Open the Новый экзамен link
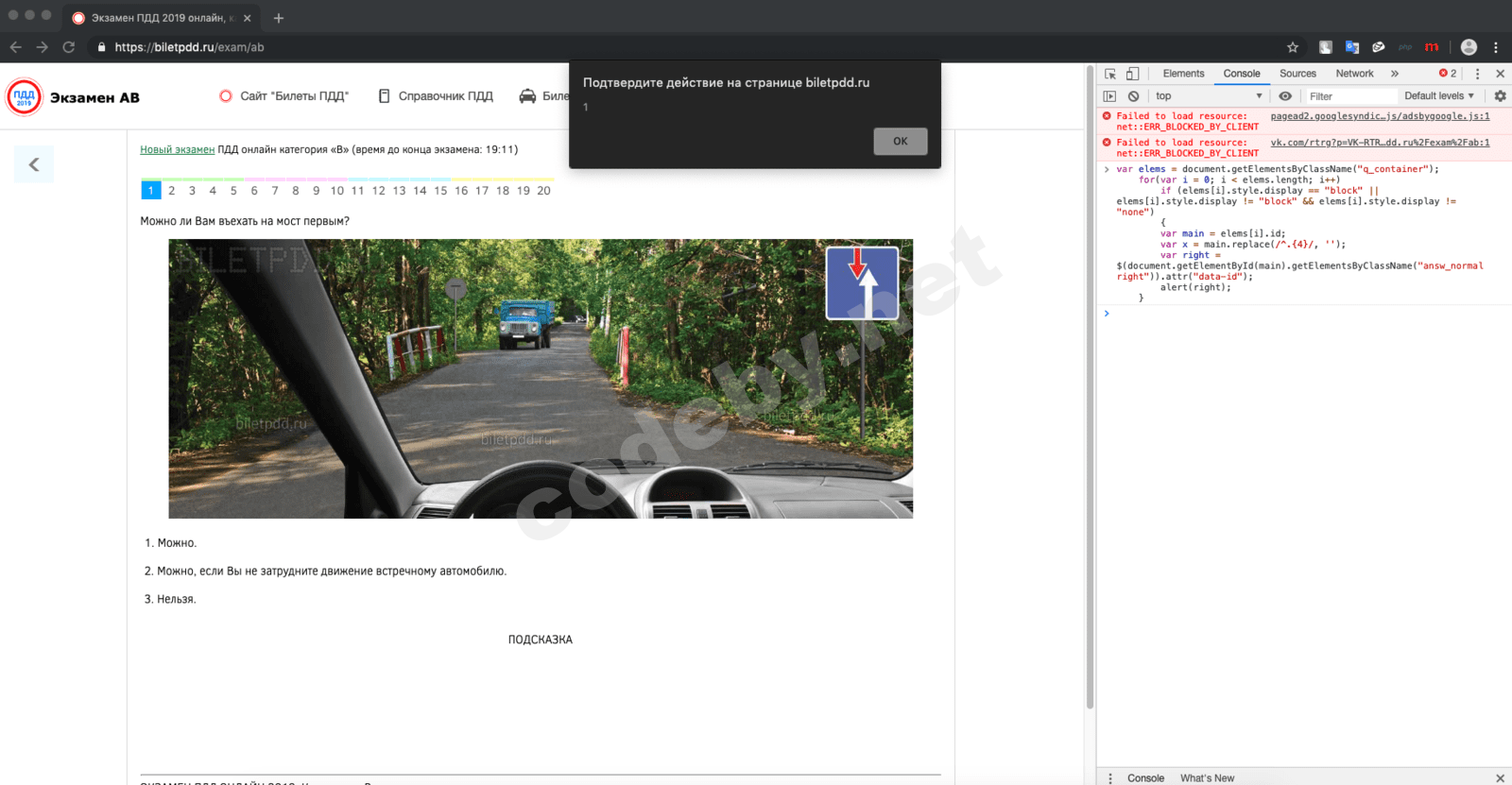 [x=178, y=149]
